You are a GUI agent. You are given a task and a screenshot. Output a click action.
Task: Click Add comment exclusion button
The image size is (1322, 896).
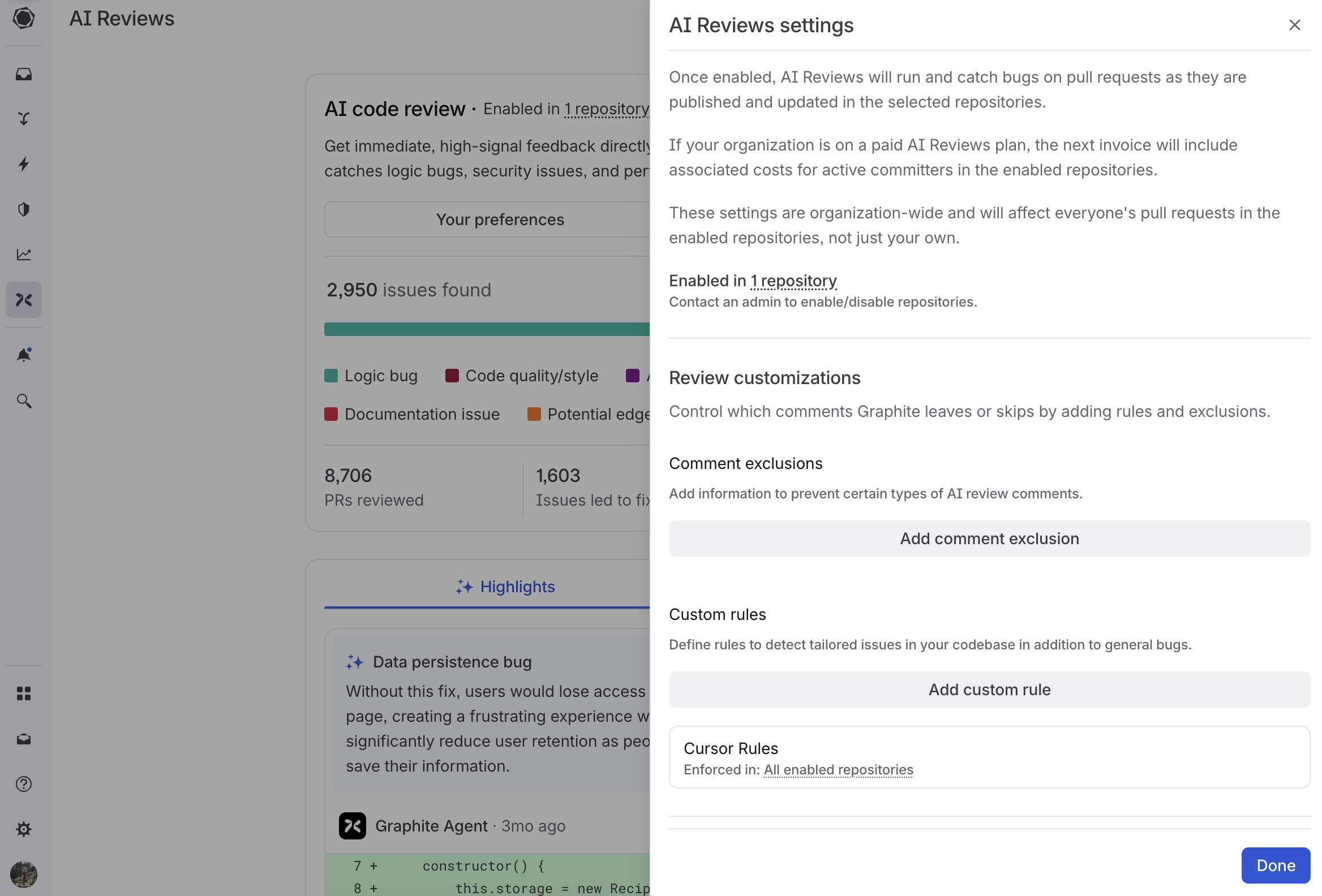tap(989, 539)
